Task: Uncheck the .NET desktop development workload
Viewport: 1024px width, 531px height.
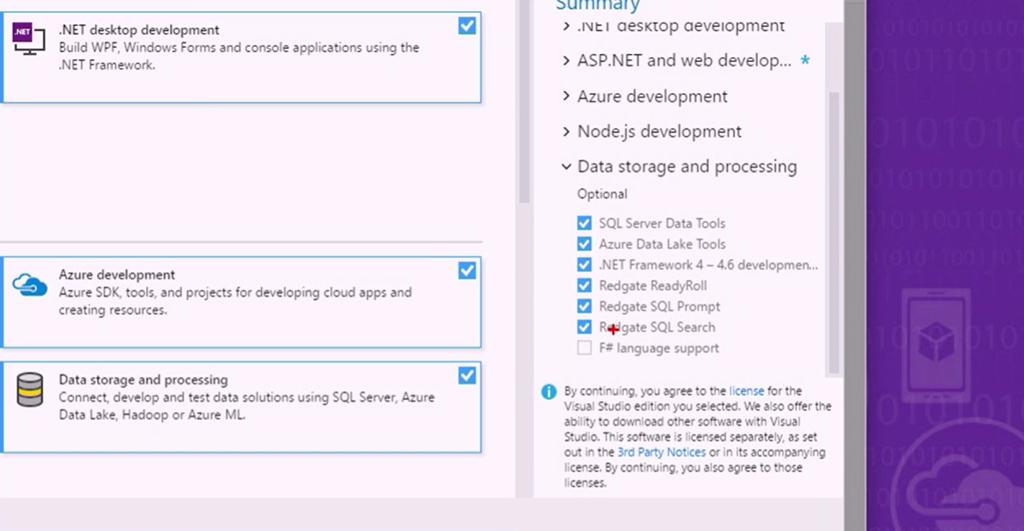Action: pyautogui.click(x=467, y=26)
